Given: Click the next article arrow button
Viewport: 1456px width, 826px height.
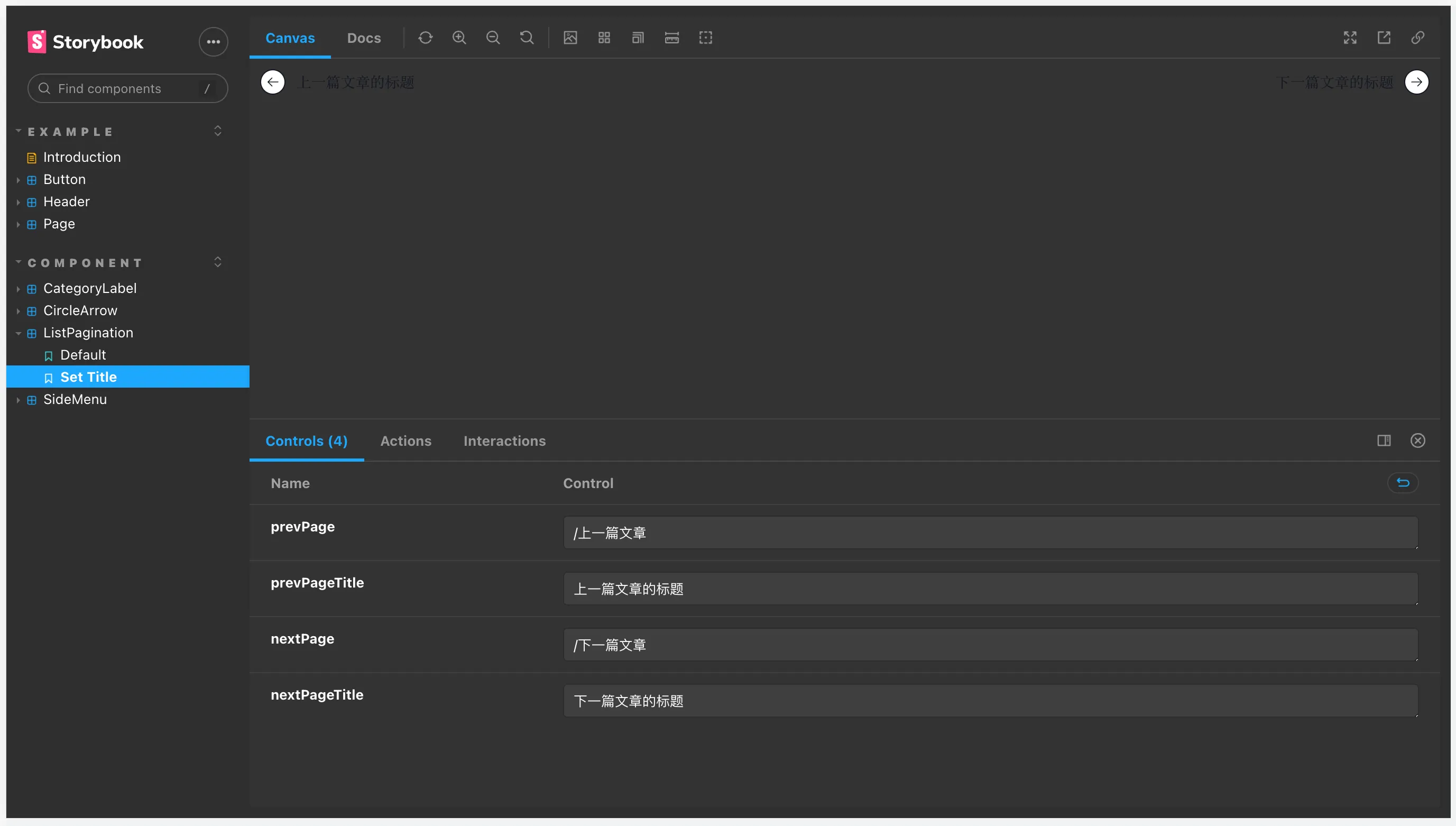Looking at the screenshot, I should pyautogui.click(x=1416, y=82).
